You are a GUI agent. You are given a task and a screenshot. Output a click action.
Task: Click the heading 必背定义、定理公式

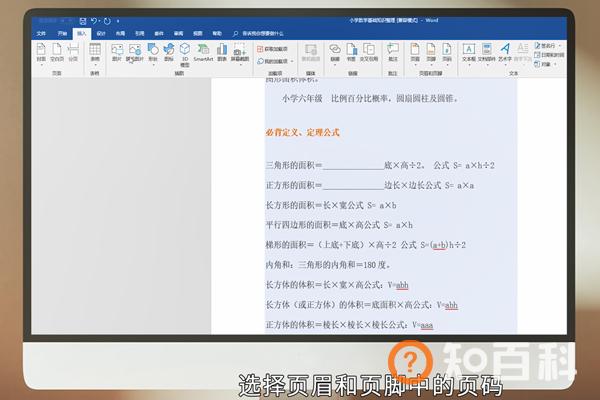[x=302, y=132]
